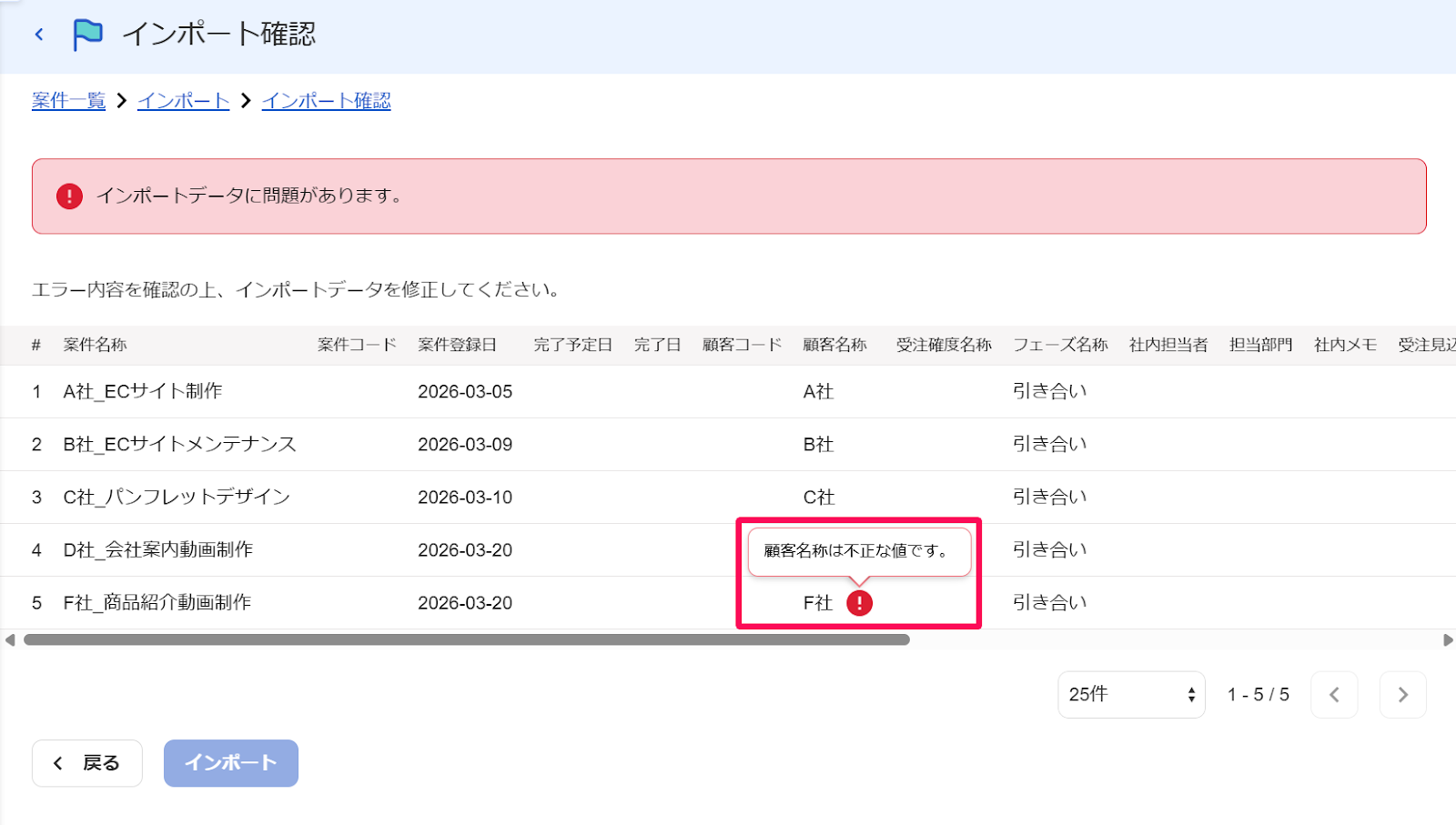Viewport: 1456px width, 825px height.
Task: Open the インポート breadcrumb link
Action: tap(183, 101)
